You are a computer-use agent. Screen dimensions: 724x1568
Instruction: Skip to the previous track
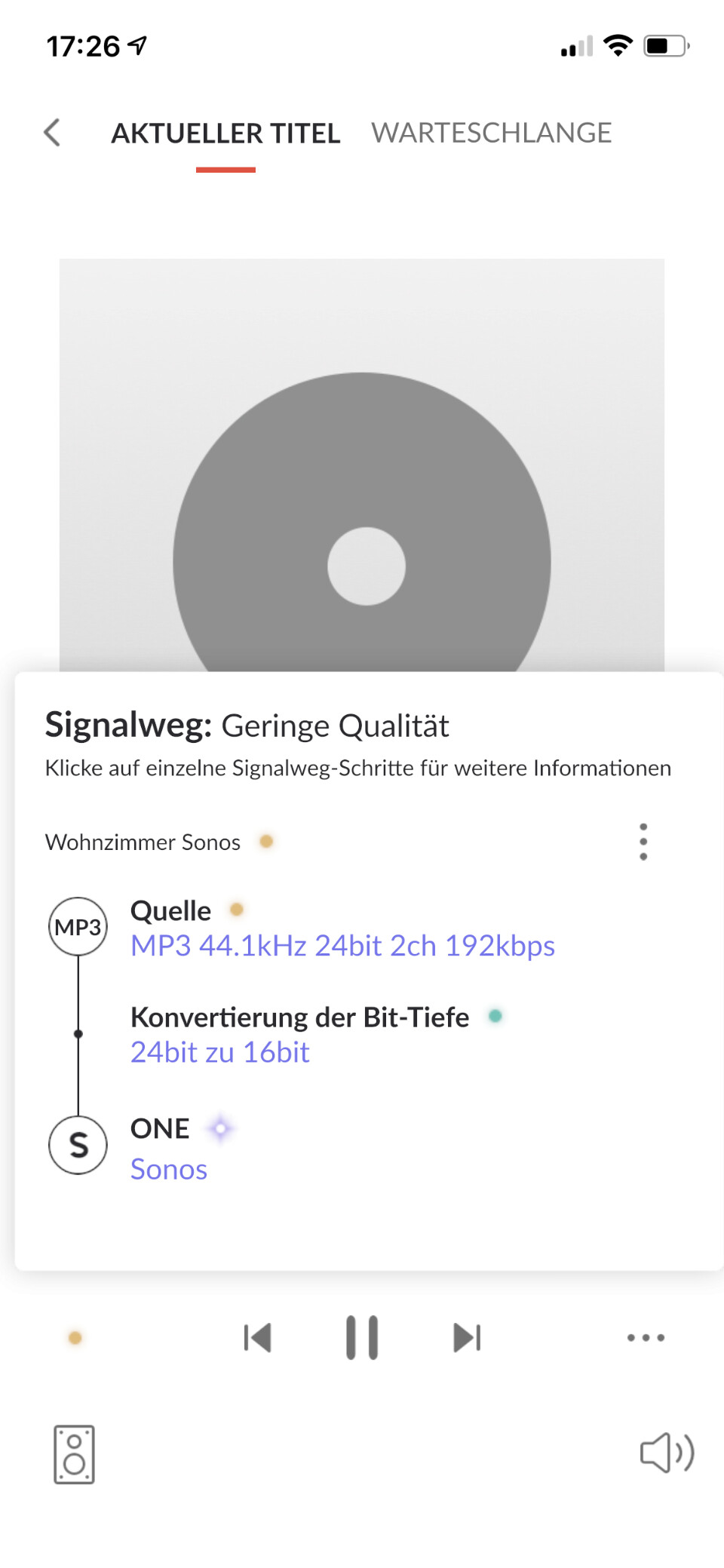tap(257, 1338)
